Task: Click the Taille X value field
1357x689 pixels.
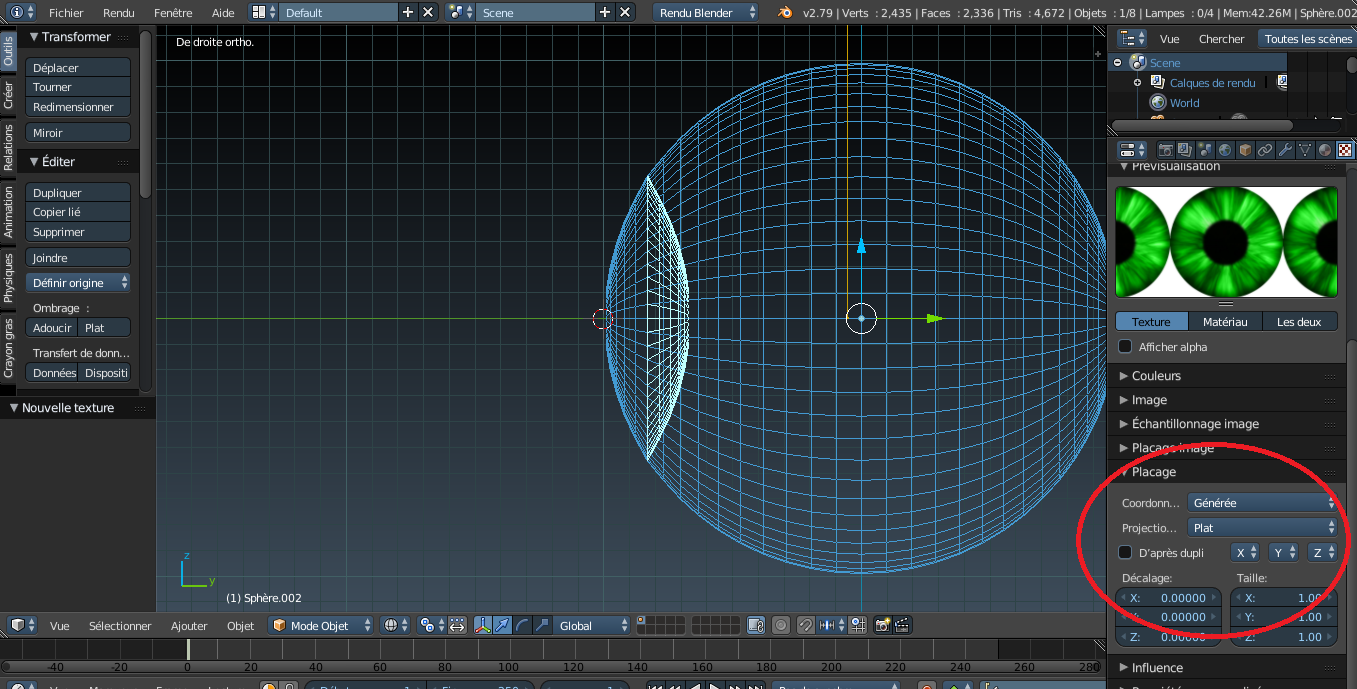Action: (1283, 597)
